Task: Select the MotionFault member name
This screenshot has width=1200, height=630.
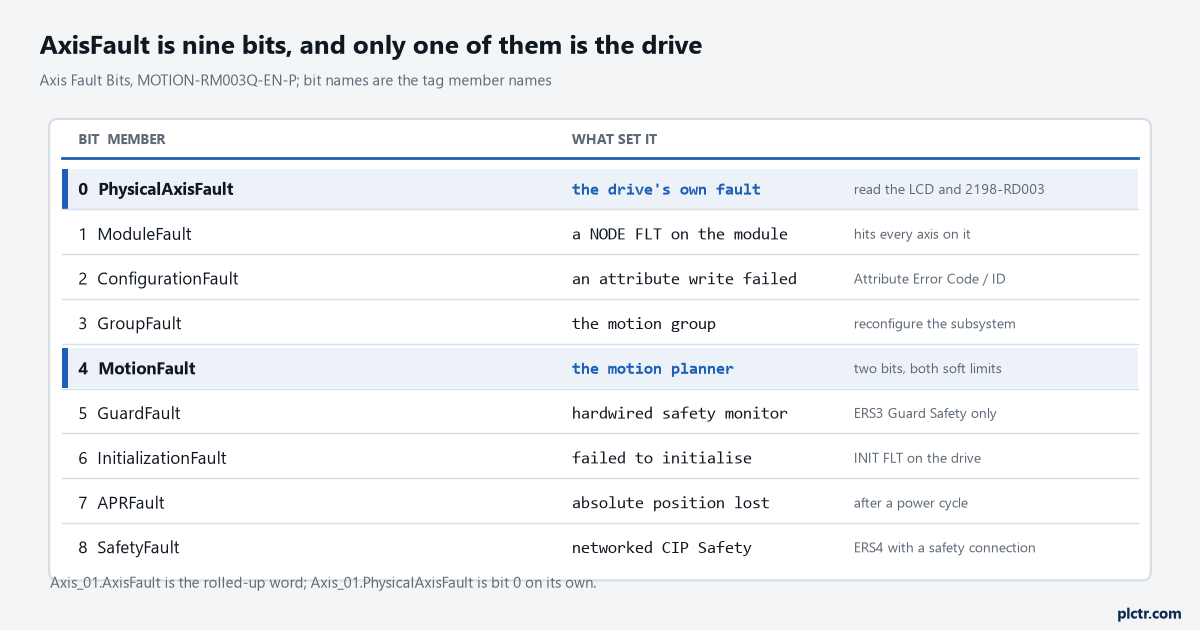Action: coord(147,369)
